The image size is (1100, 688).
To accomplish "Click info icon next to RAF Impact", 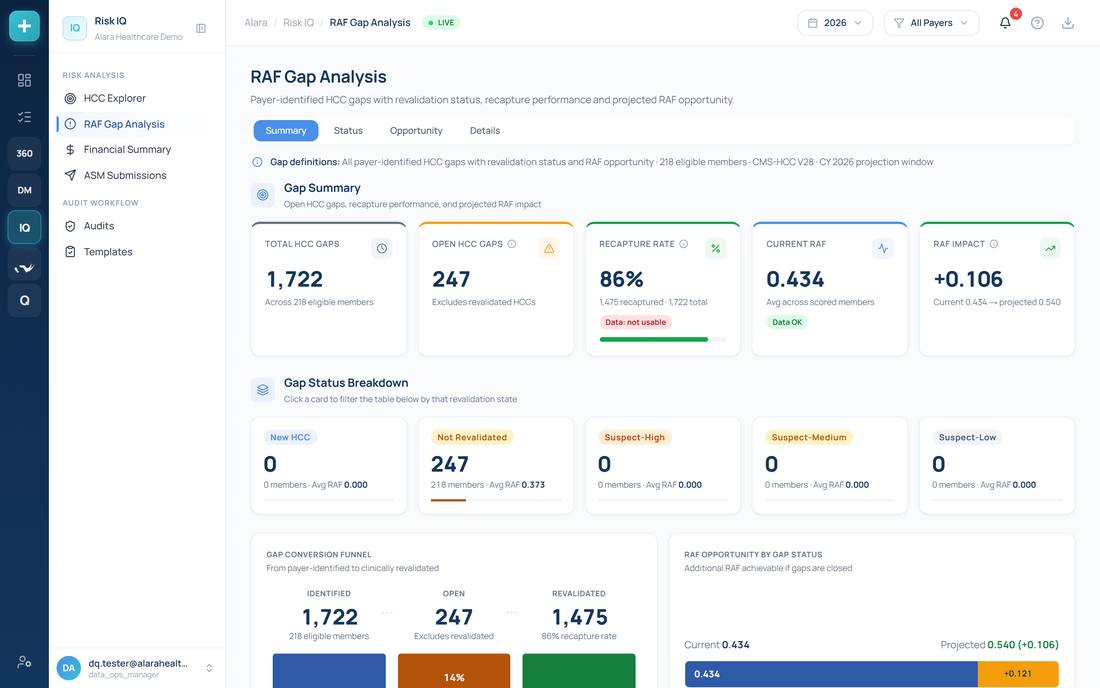I will [993, 244].
